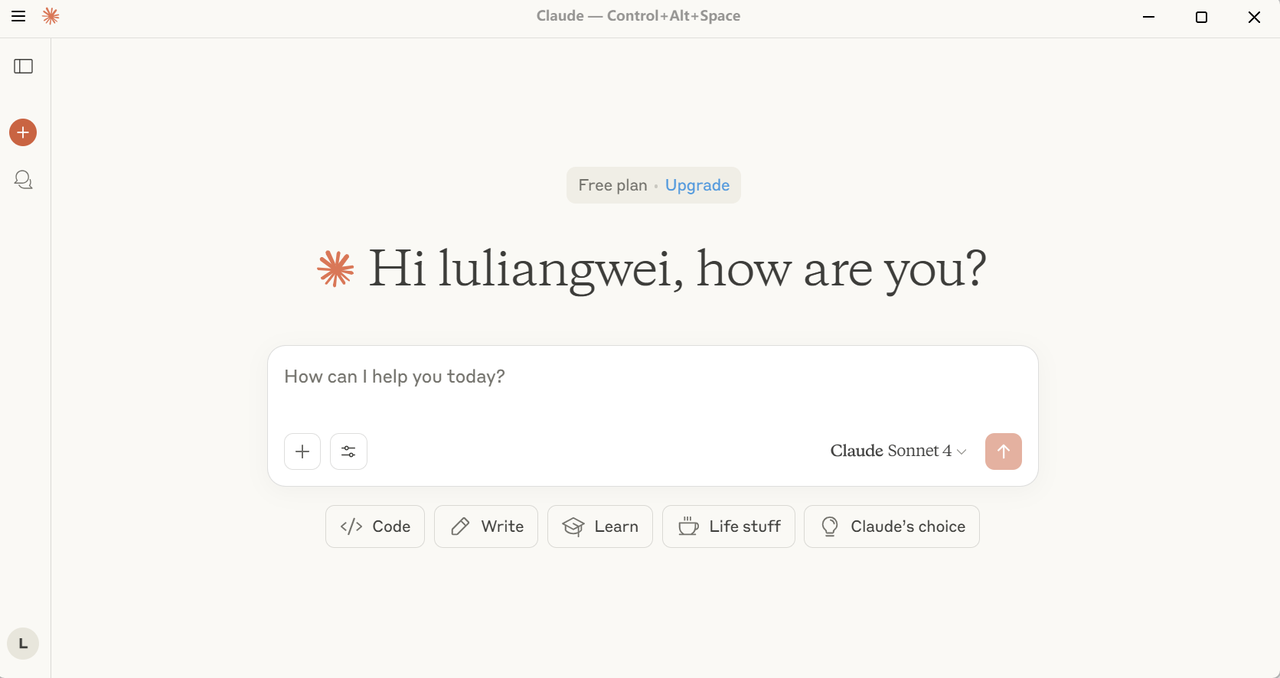Select the Claude's choice chip
The image size is (1280, 678).
click(x=892, y=526)
